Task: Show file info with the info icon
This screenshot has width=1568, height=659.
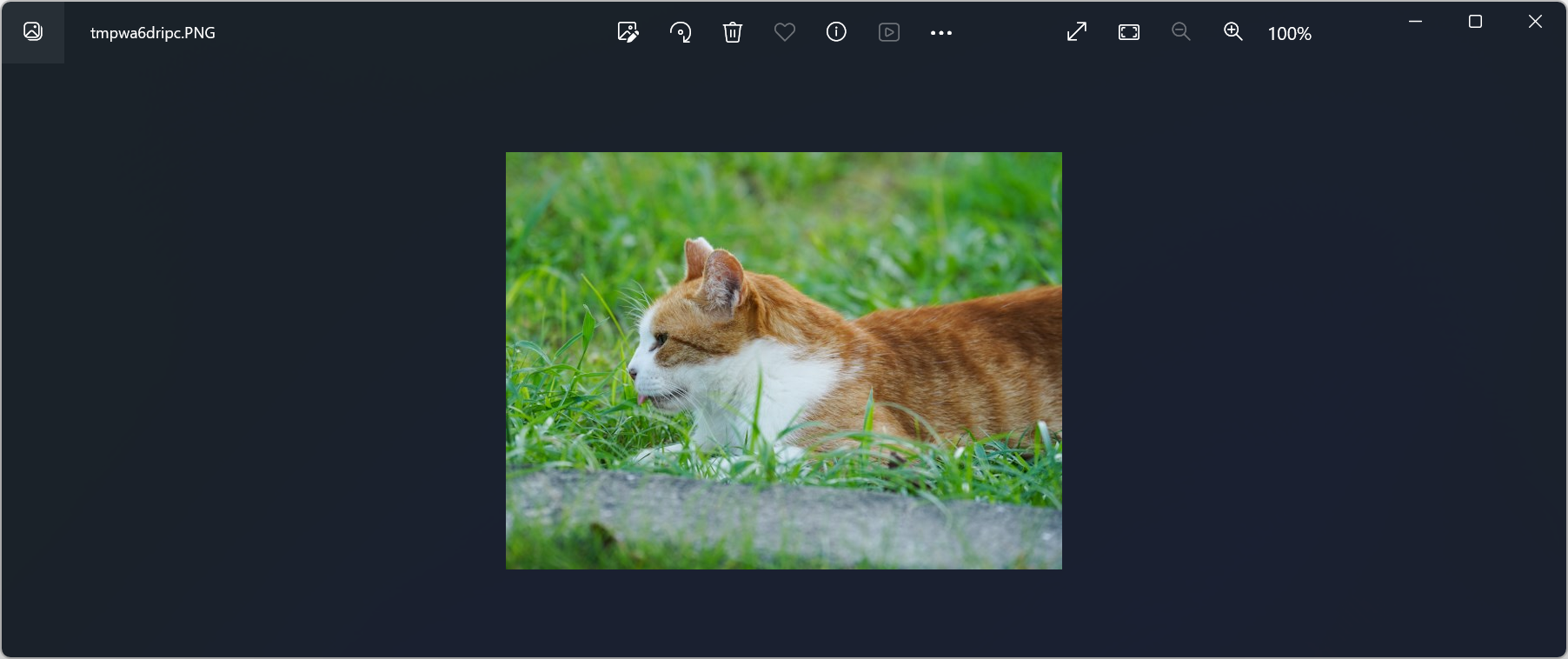Action: 836,32
